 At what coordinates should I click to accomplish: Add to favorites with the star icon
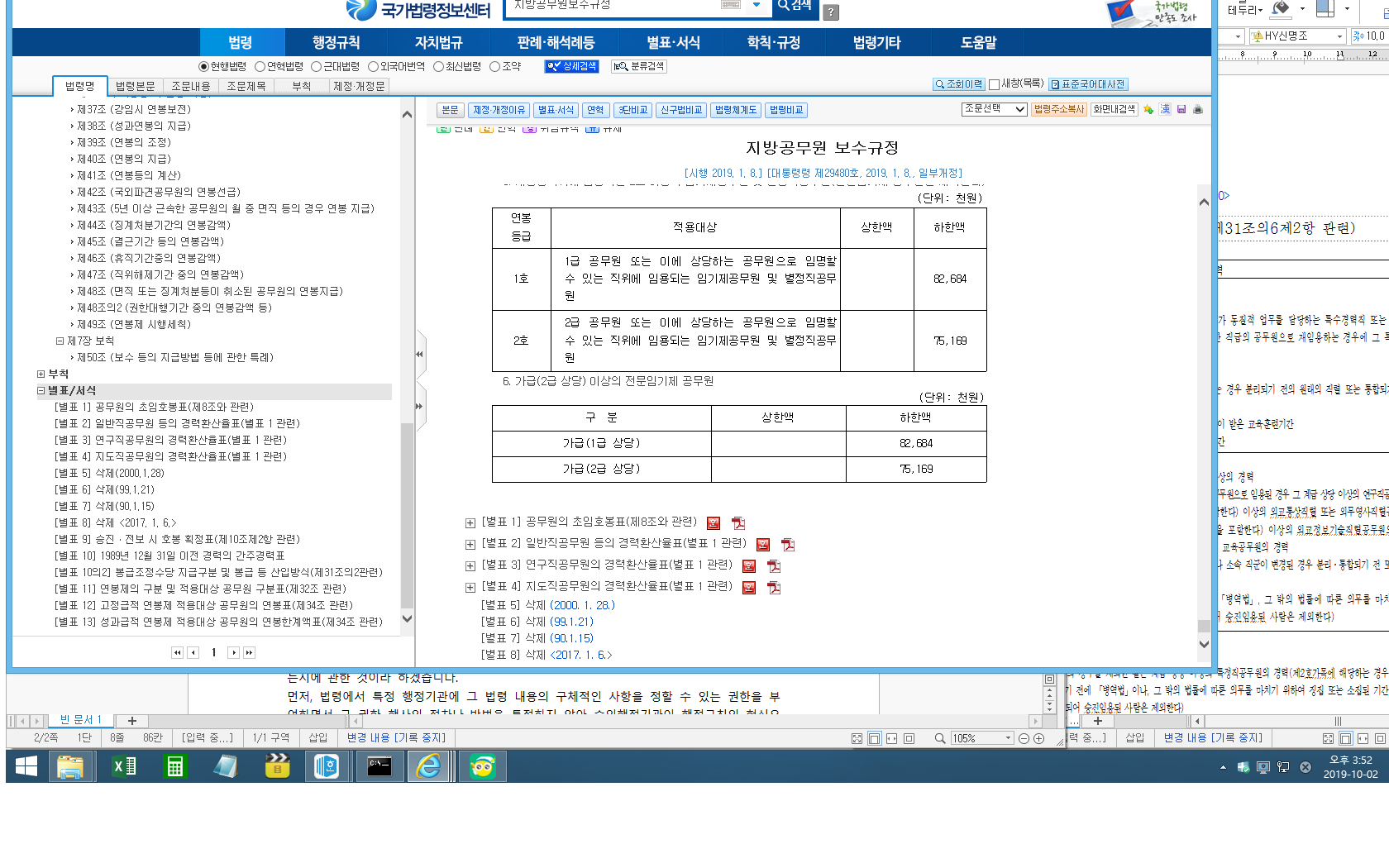[1148, 110]
